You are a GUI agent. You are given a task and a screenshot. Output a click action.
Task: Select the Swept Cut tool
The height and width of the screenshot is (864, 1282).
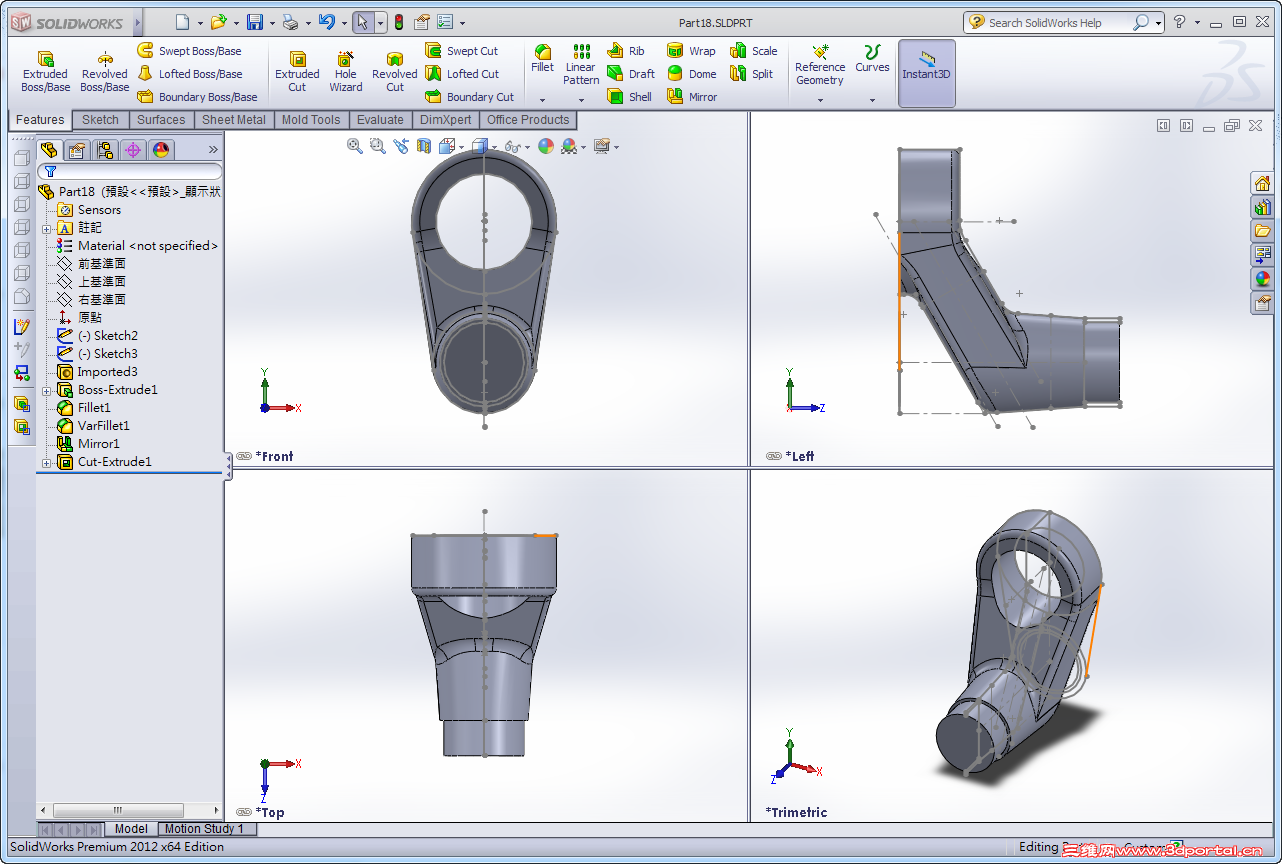(461, 51)
